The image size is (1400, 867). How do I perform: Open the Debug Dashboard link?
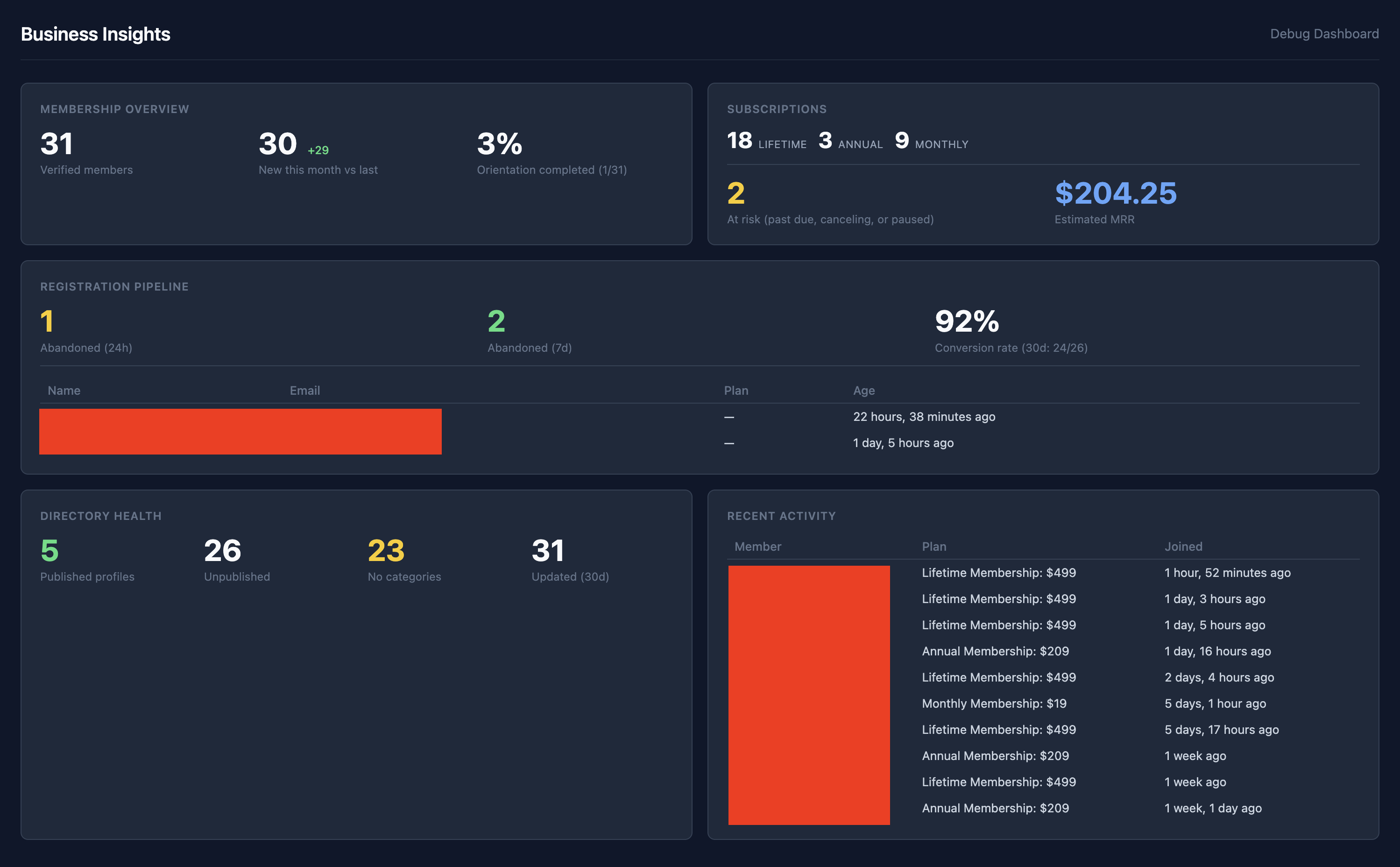(1324, 34)
